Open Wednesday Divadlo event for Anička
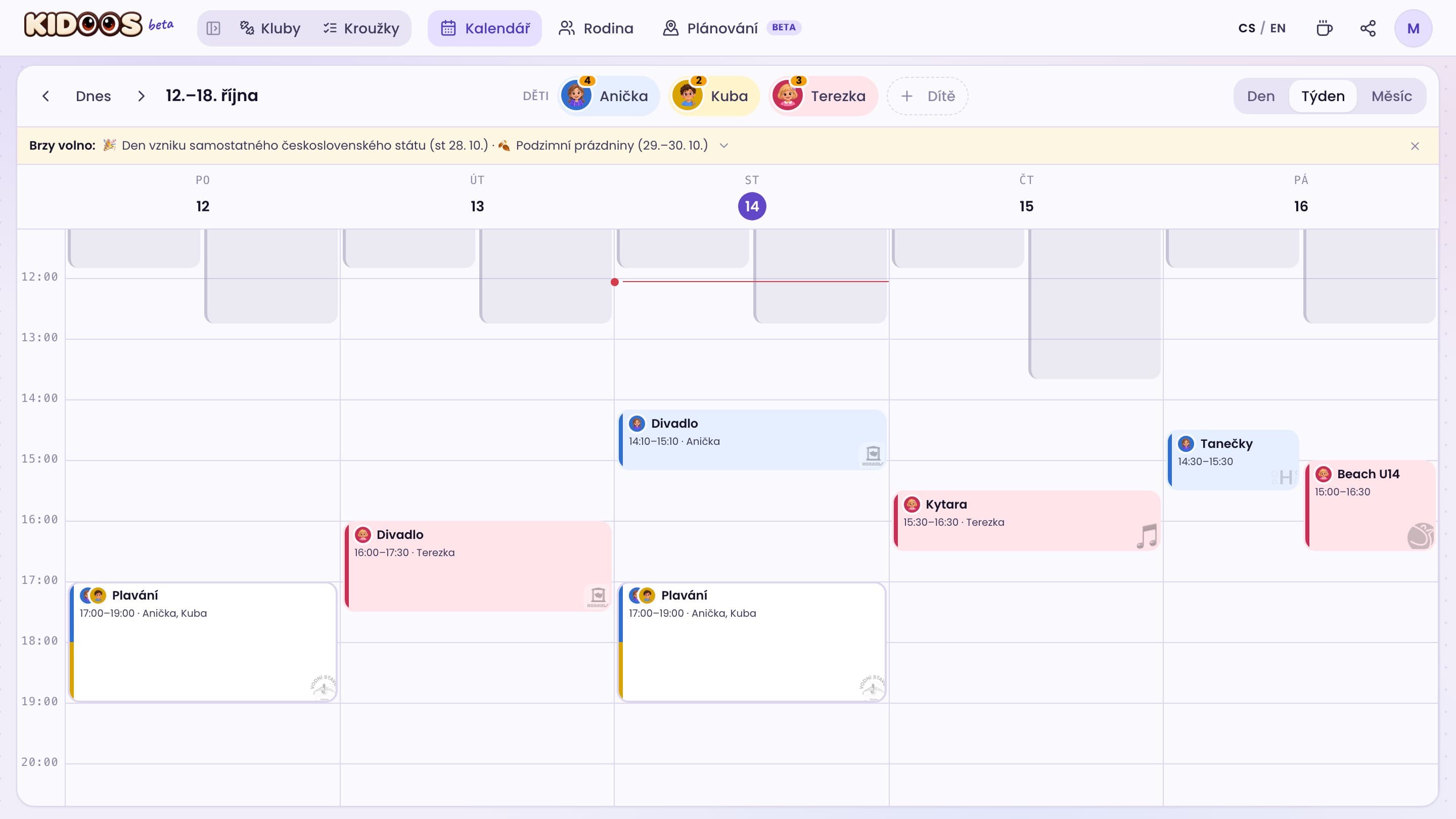Viewport: 1456px width, 819px height. [752, 440]
